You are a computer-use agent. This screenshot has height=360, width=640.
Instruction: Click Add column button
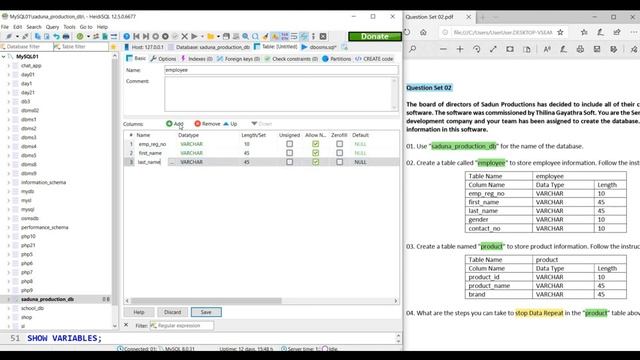coord(175,124)
